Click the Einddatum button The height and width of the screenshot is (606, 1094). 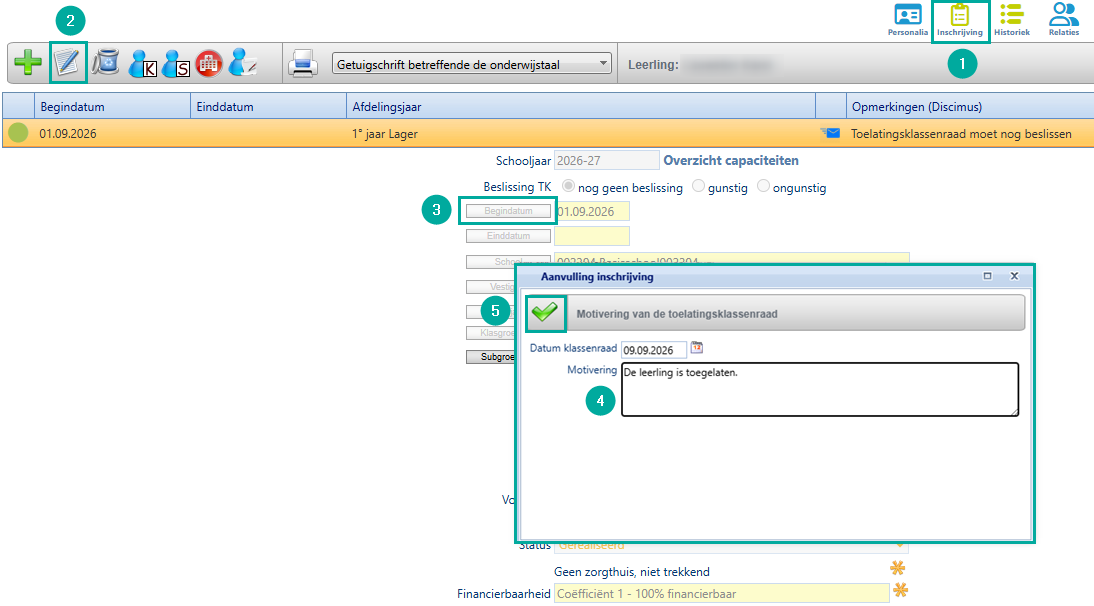508,236
